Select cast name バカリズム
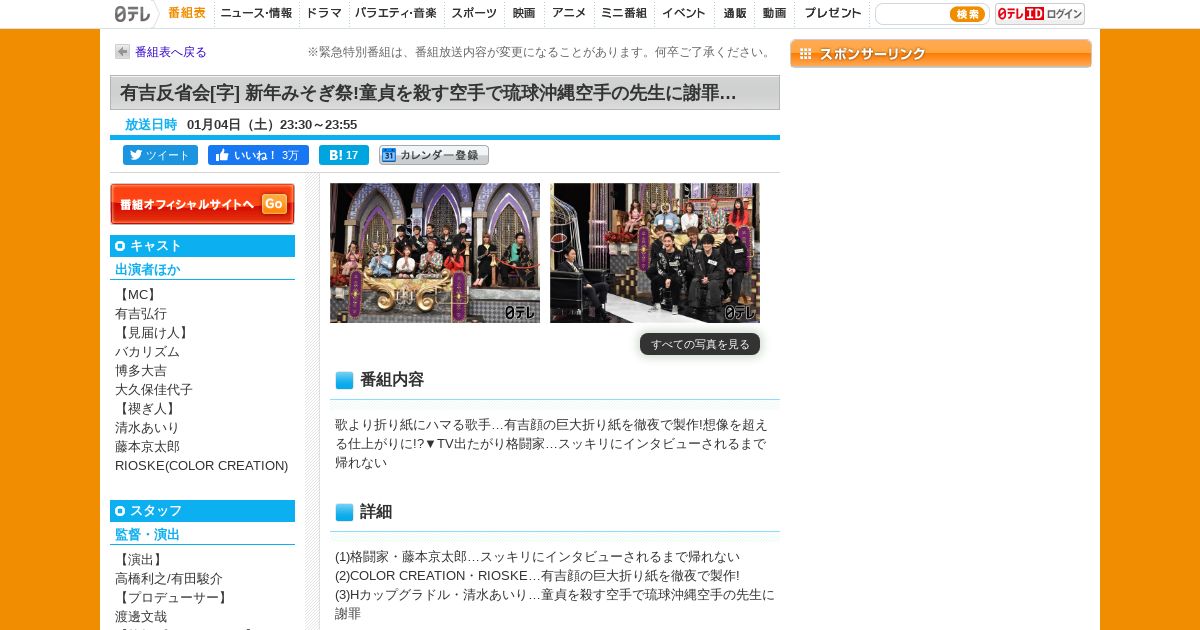 tap(147, 352)
